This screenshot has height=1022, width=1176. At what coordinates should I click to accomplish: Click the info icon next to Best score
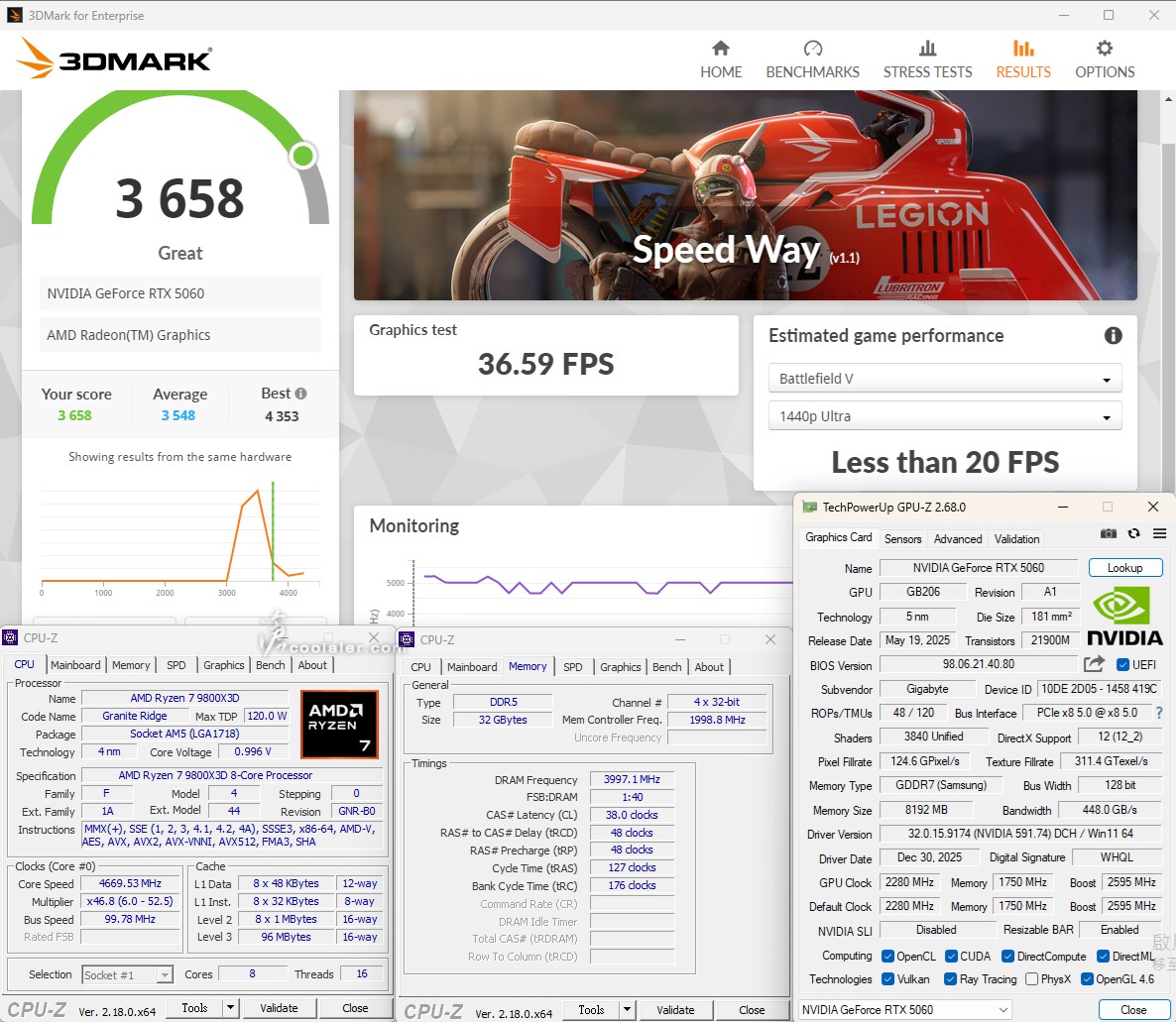click(300, 394)
